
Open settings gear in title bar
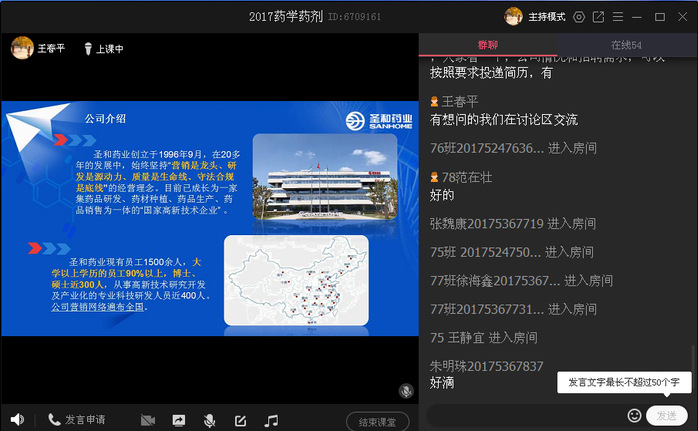pyautogui.click(x=578, y=17)
